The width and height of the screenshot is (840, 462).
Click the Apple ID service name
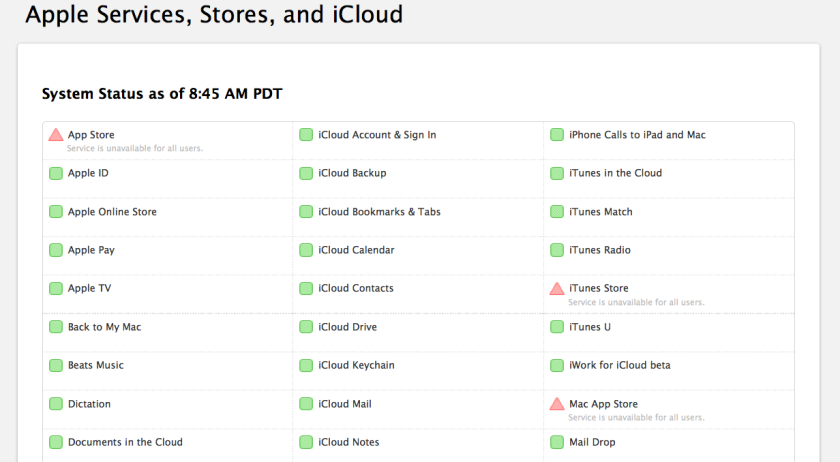click(88, 173)
